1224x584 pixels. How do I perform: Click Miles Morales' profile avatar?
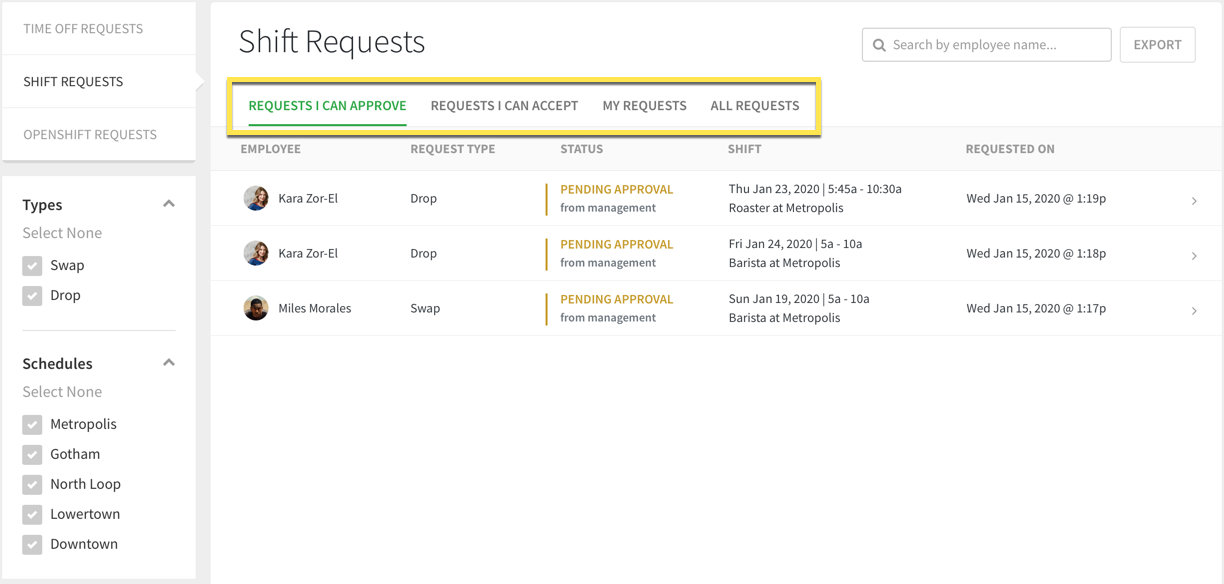(x=256, y=308)
